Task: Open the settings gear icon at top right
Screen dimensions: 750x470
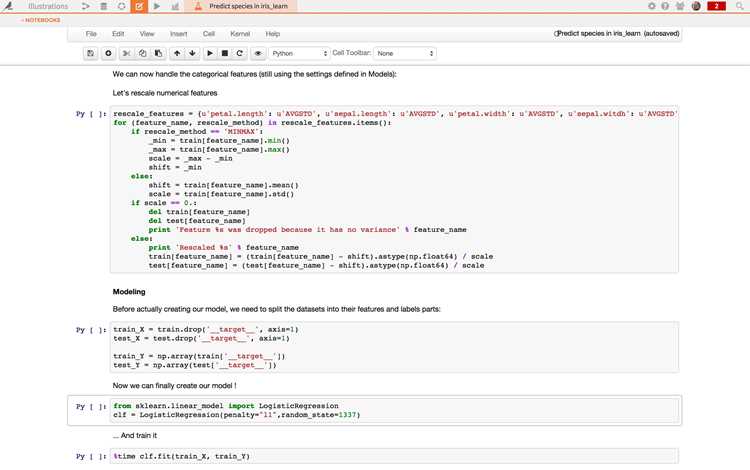Action: coord(651,6)
